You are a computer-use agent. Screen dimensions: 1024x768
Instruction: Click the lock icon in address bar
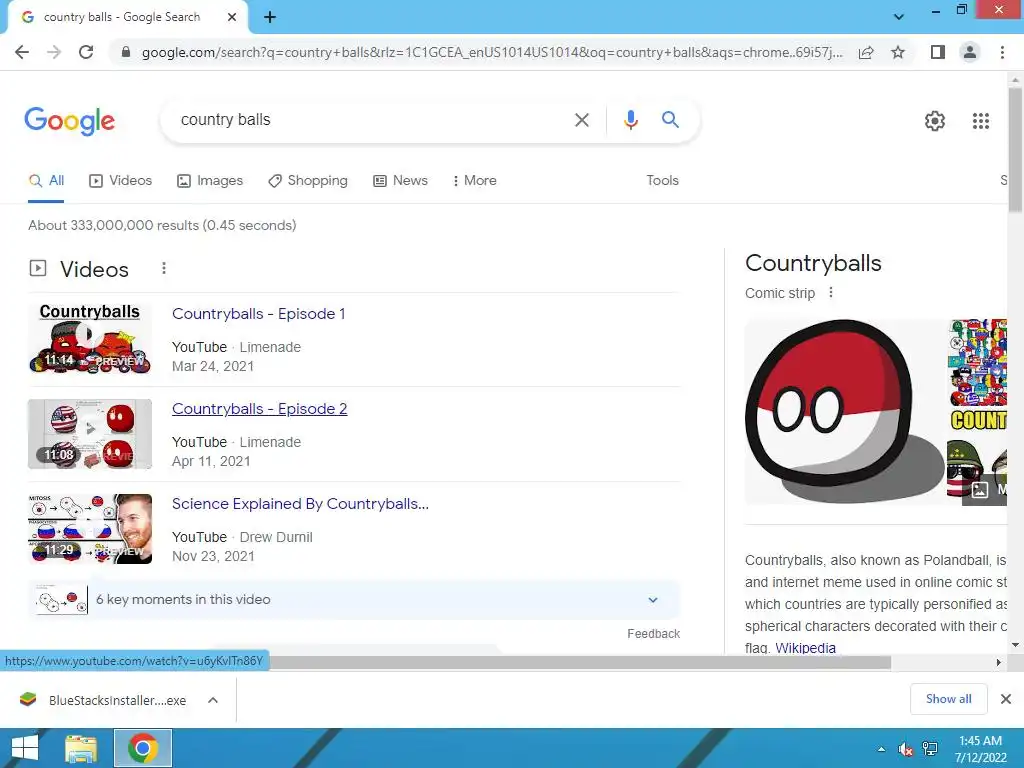click(126, 52)
